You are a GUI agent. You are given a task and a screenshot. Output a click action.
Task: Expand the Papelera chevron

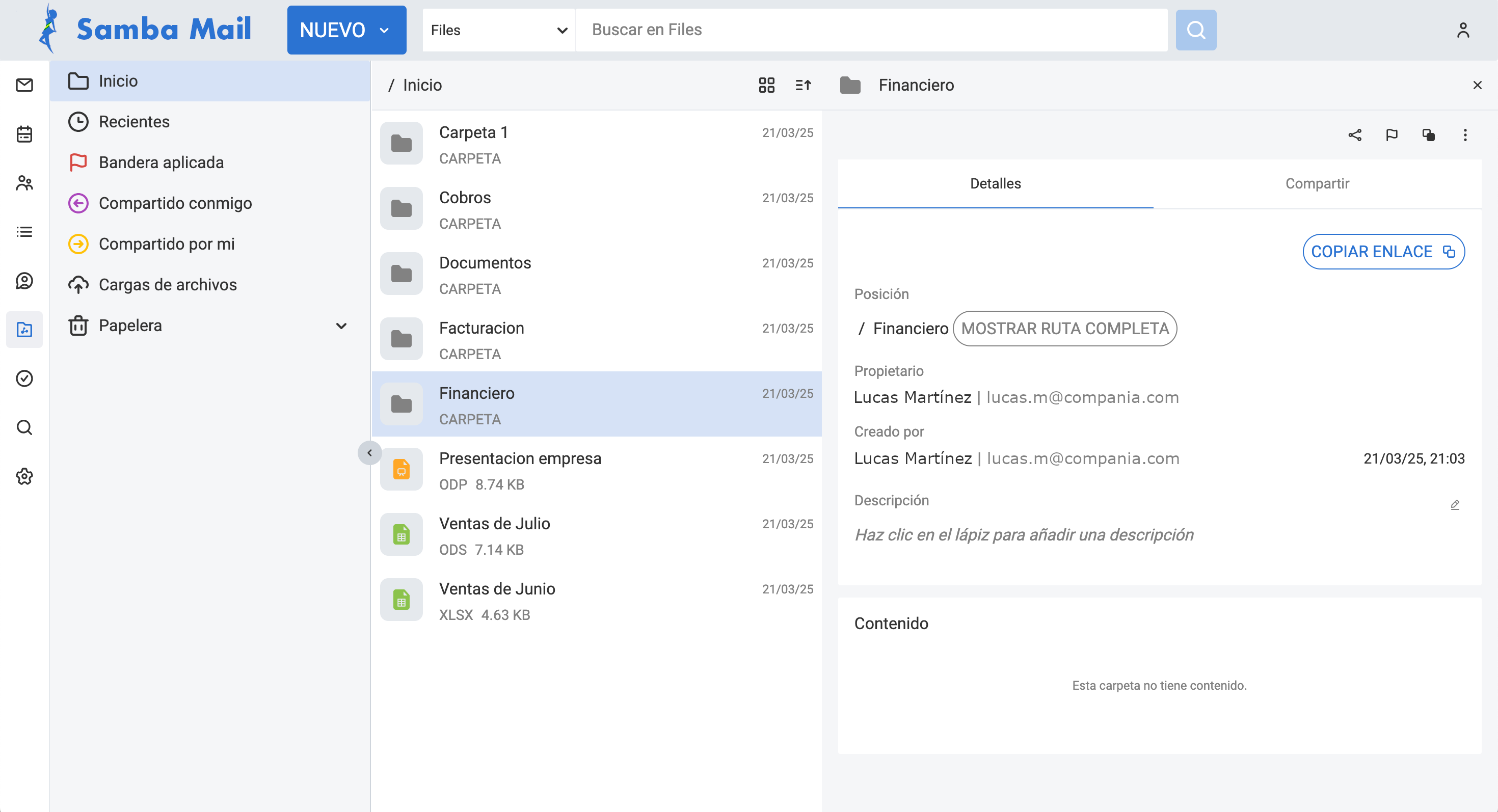tap(341, 326)
